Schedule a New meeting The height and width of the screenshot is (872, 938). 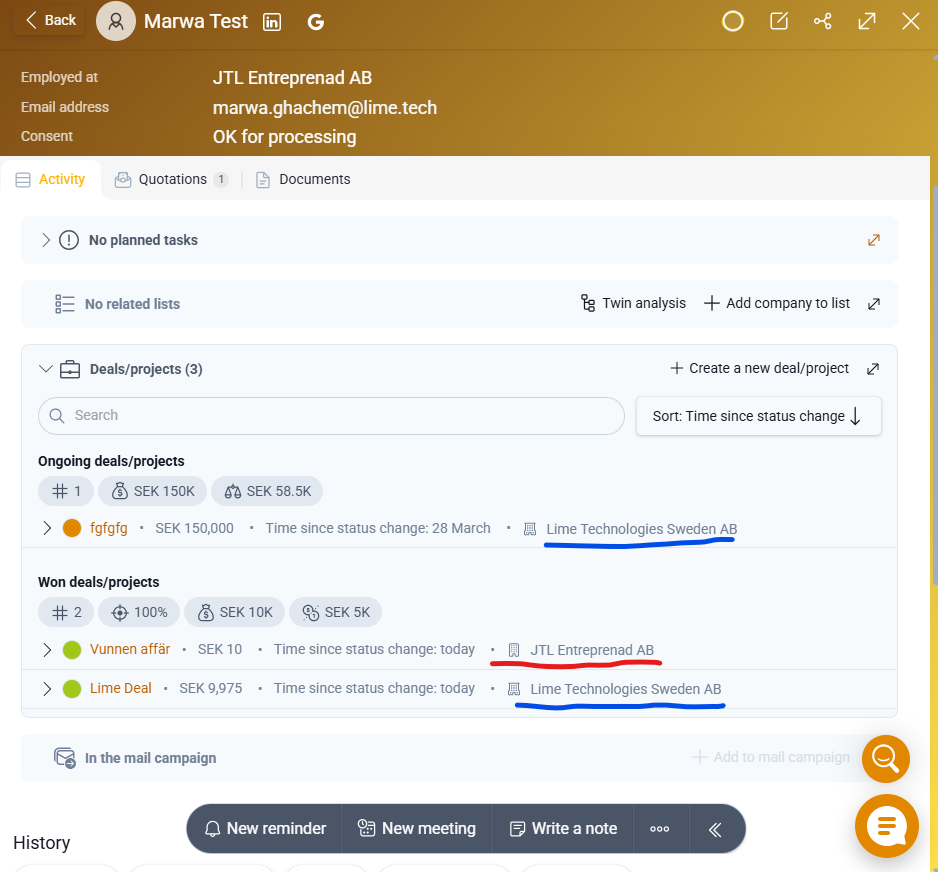point(416,828)
